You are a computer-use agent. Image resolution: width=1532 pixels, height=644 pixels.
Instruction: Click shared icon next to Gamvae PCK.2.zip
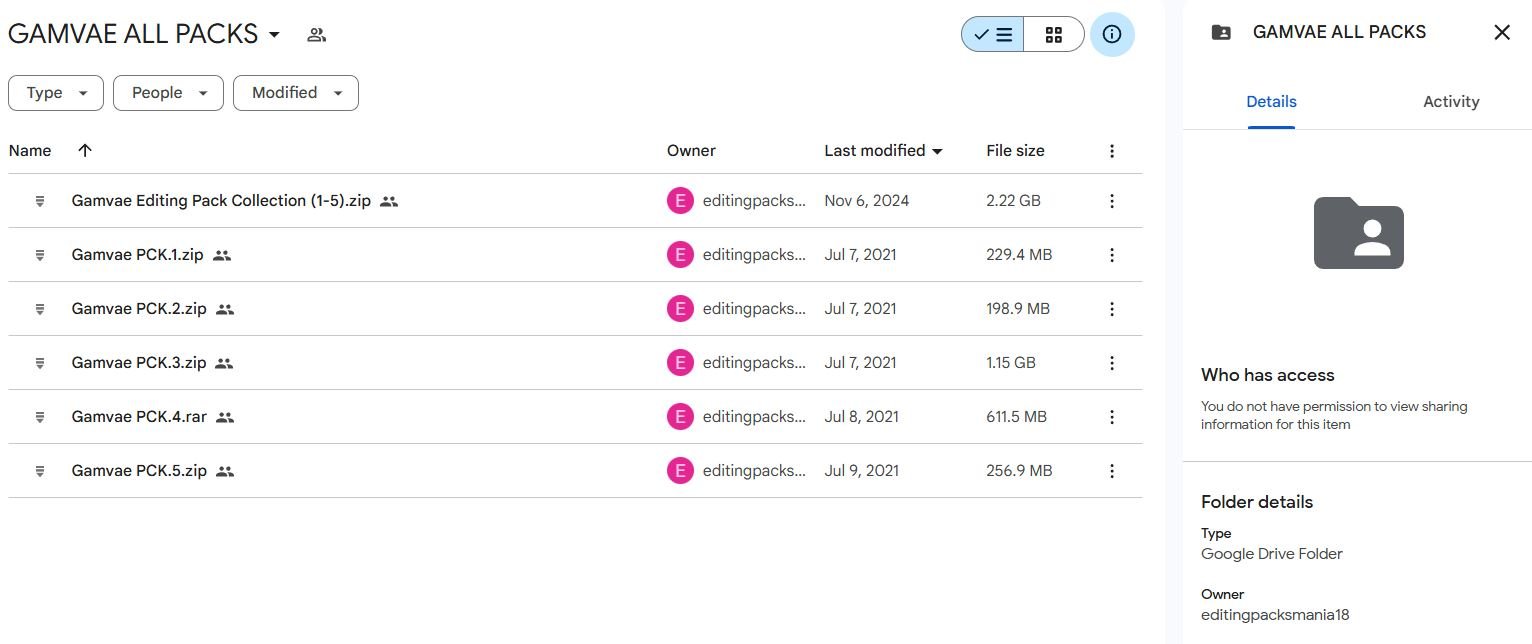tap(225, 309)
